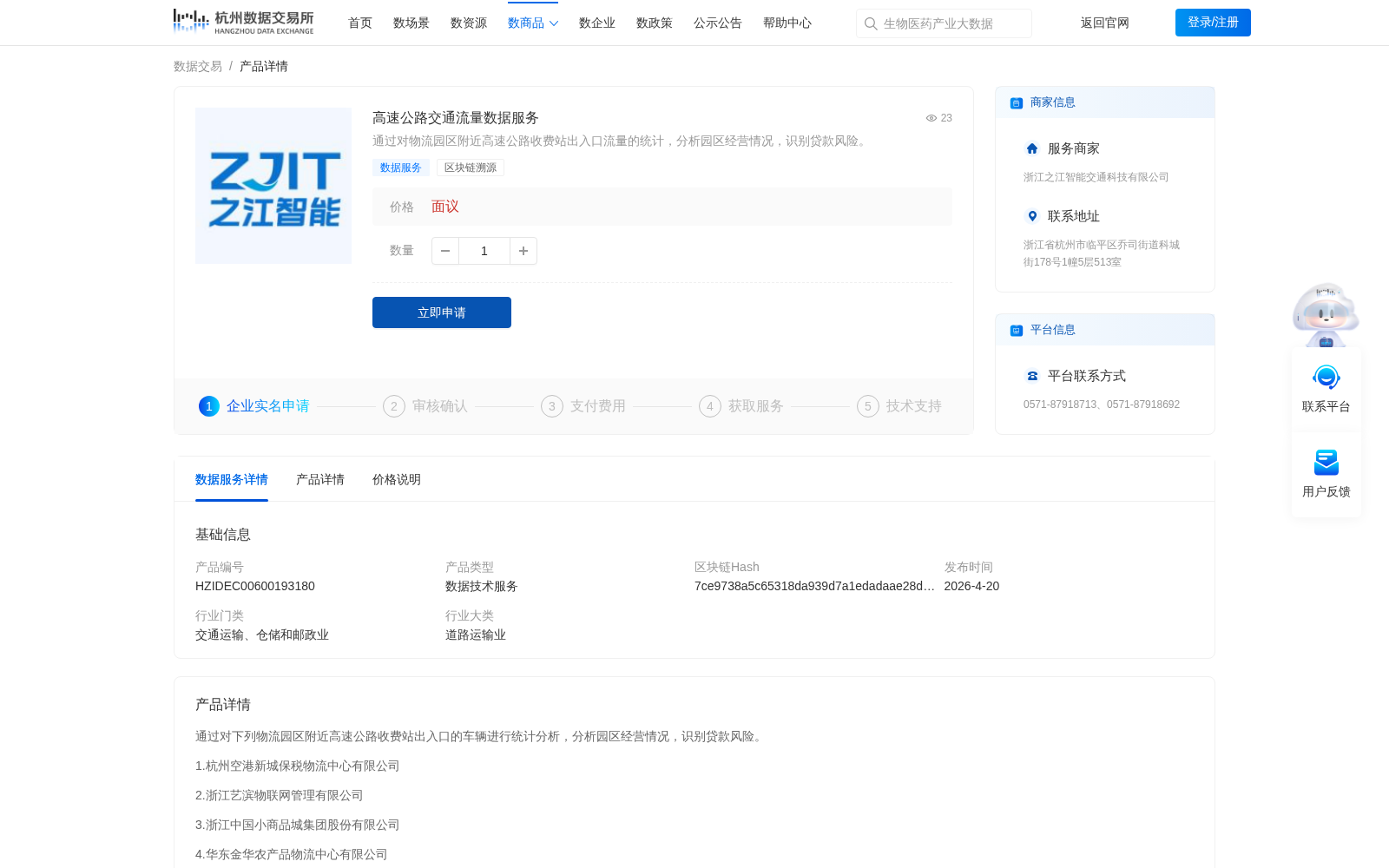The image size is (1389, 868).
Task: Open the 首页 nav item
Action: (x=360, y=23)
